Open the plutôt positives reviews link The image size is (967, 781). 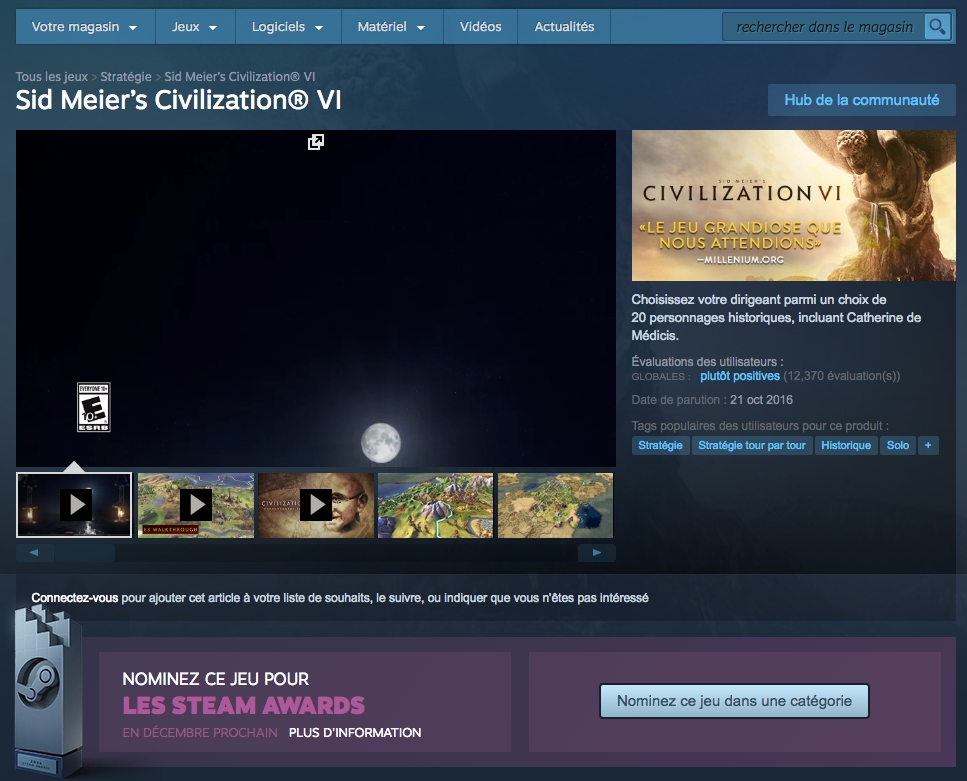tap(740, 376)
